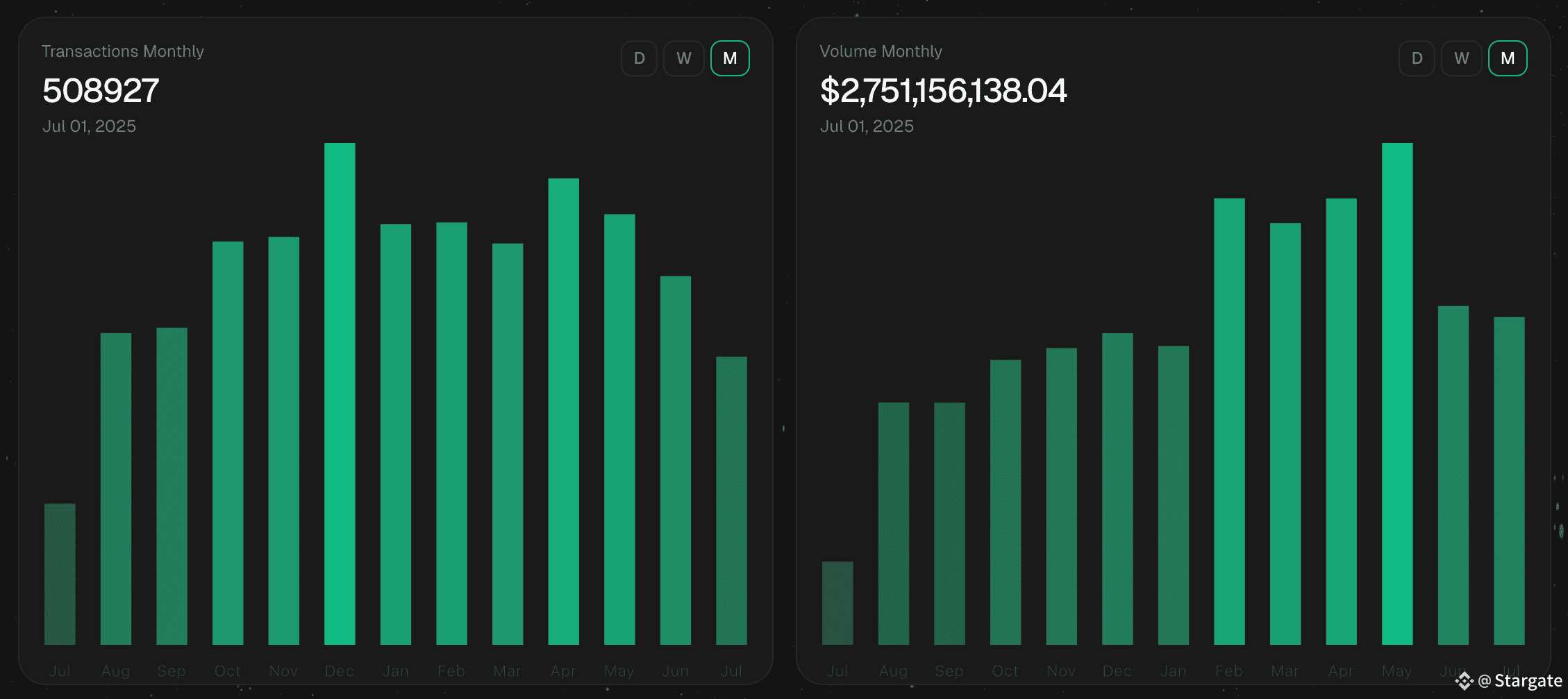Click the Sep bar in Transactions chart
The image size is (1568, 699).
coord(172,486)
